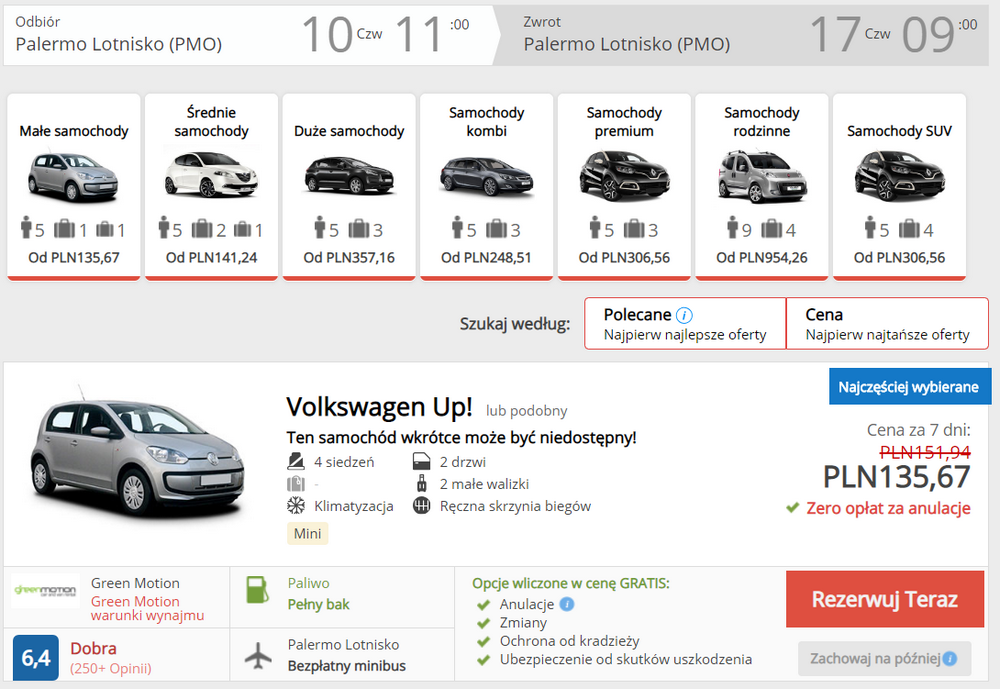The width and height of the screenshot is (1000, 689).
Task: Edit the Zwrot Palermo Lotnisko return location
Action: (627, 44)
